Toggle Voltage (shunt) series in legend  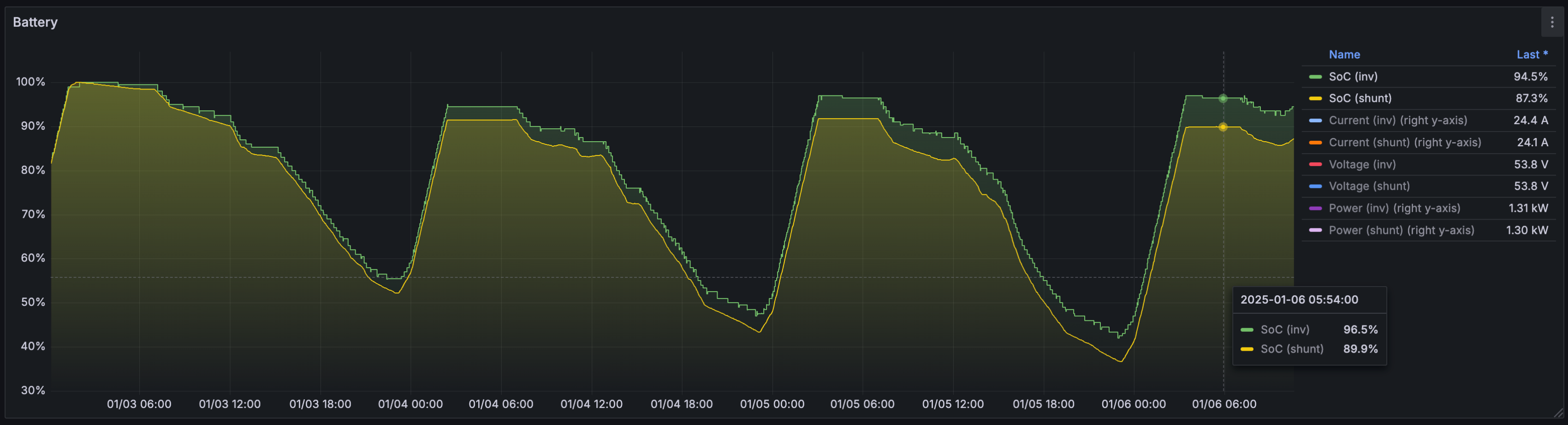point(1369,186)
